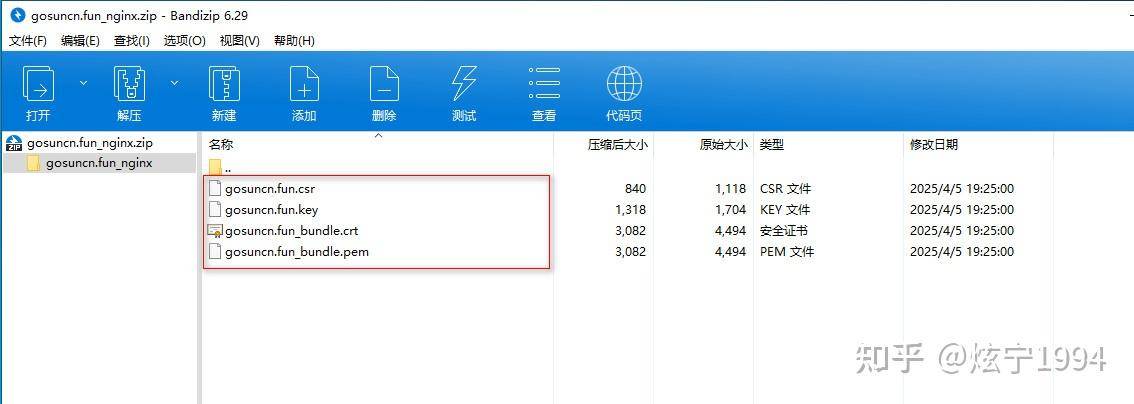Viewport: 1134px width, 404px height.
Task: Click the 解压 (Extract) toolbar icon
Action: point(129,83)
